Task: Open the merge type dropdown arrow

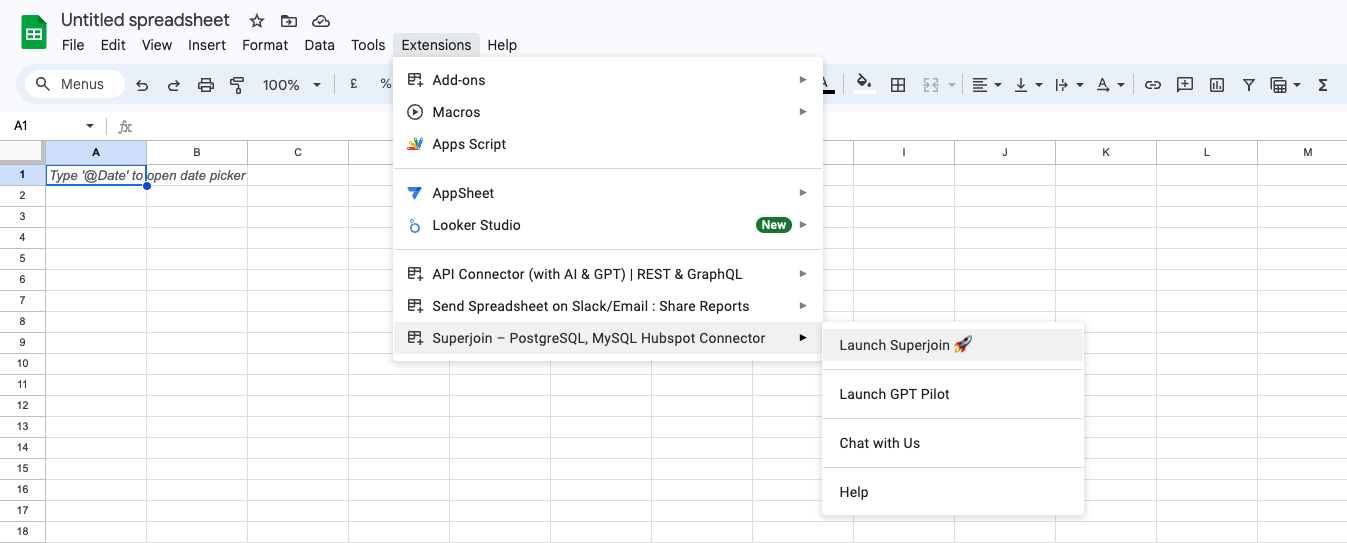Action: click(952, 85)
